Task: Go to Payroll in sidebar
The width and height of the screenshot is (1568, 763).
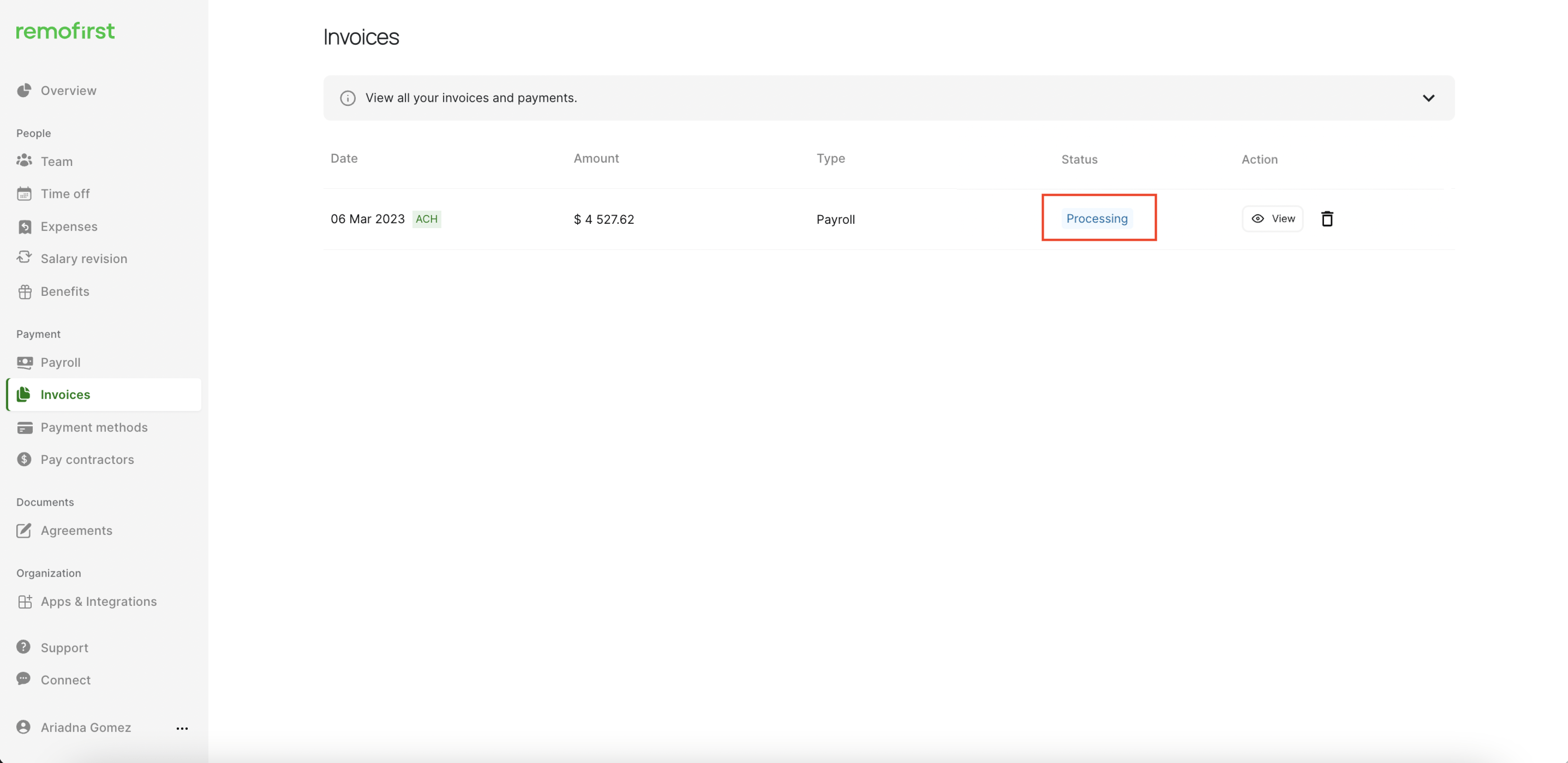Action: click(x=60, y=362)
